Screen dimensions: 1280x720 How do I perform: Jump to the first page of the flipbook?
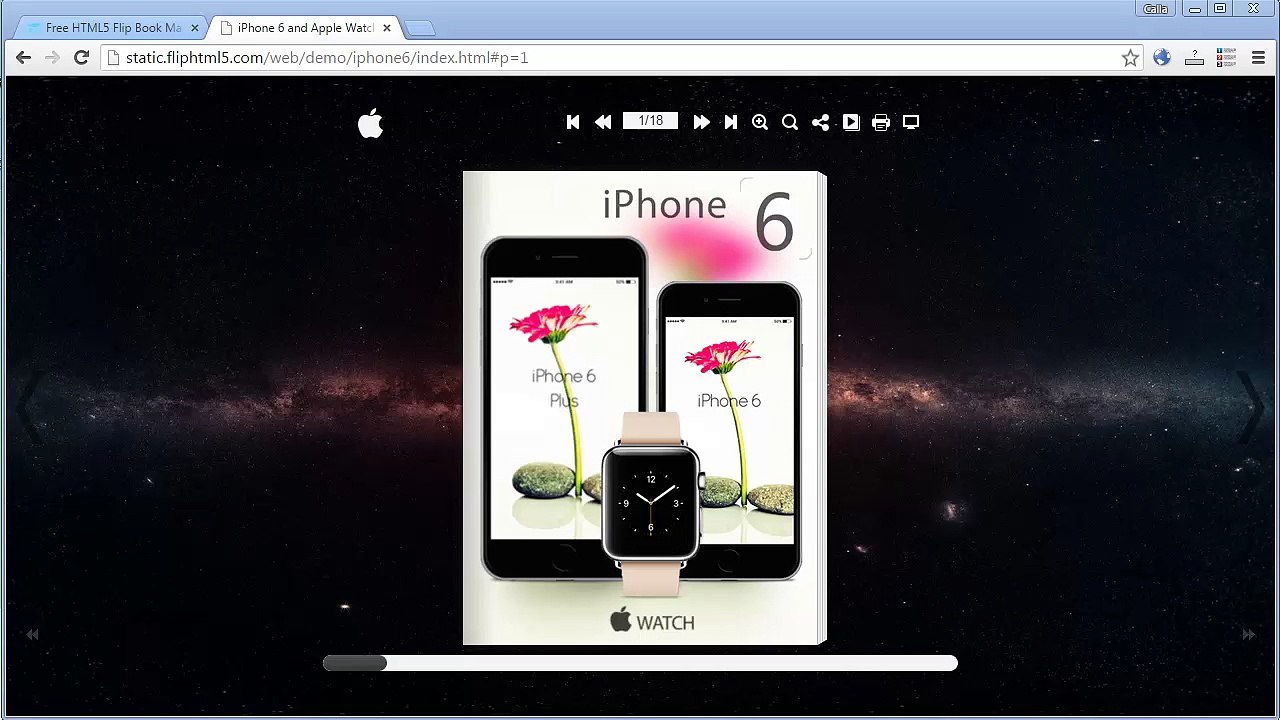[573, 122]
